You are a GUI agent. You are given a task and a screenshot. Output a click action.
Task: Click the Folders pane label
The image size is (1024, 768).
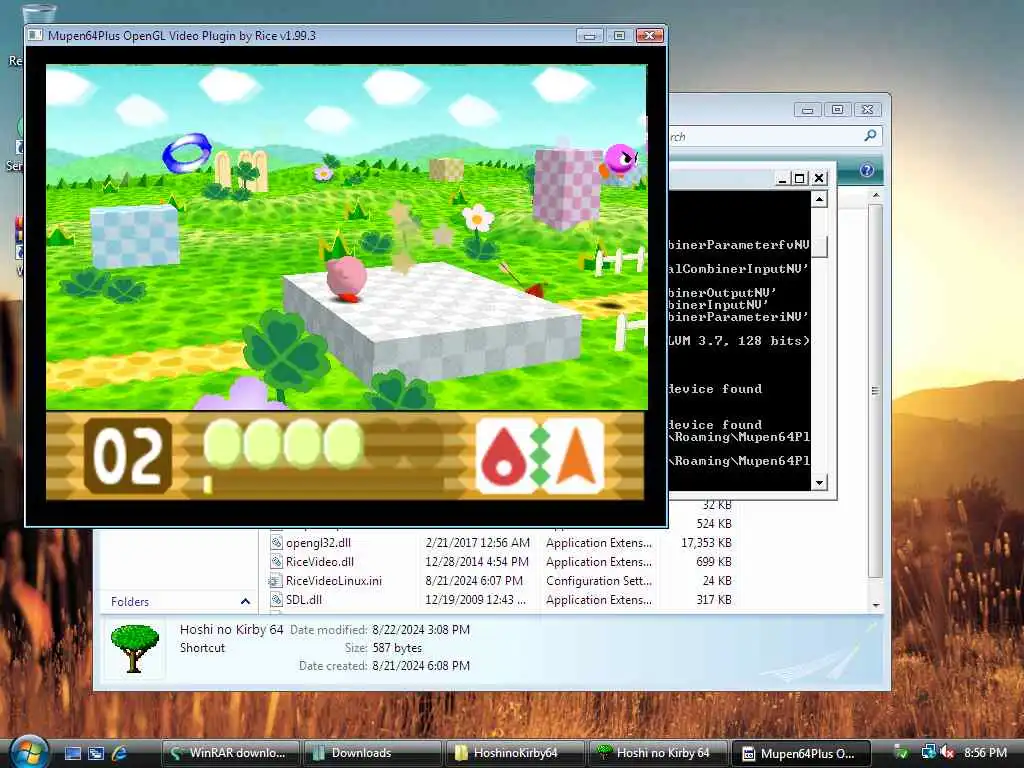130,601
